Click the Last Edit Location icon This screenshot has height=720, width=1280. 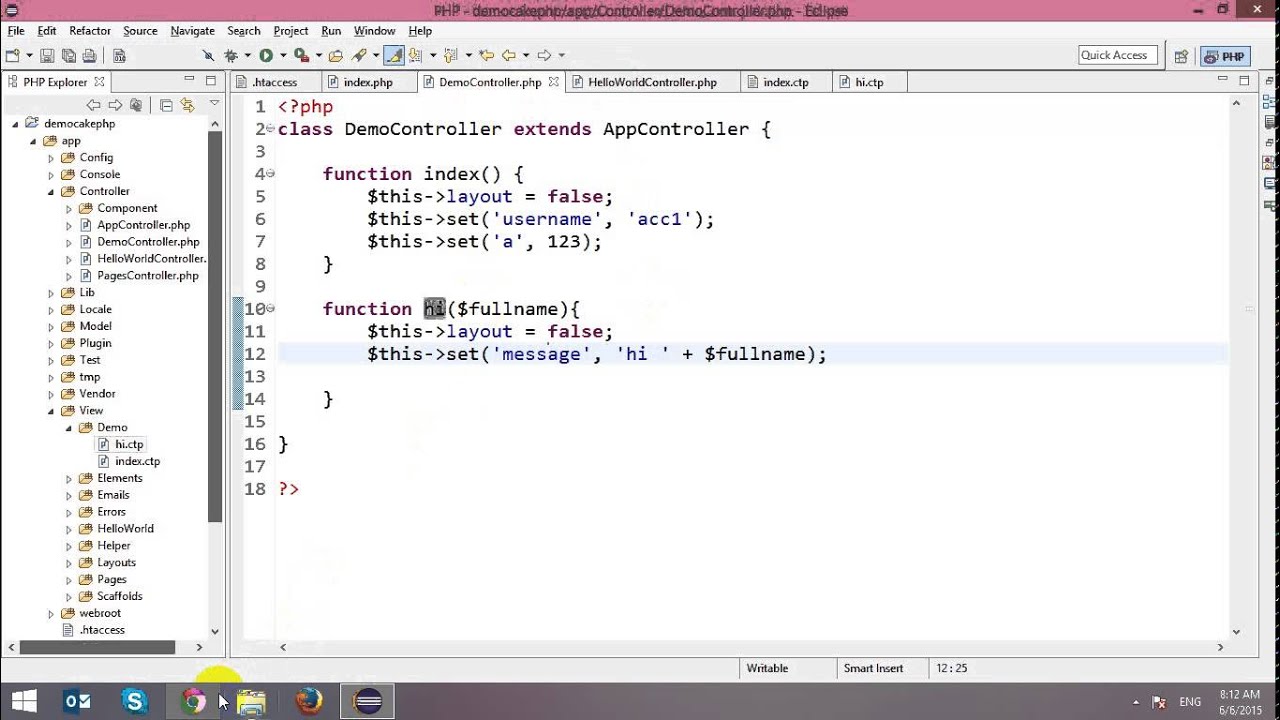(x=486, y=56)
